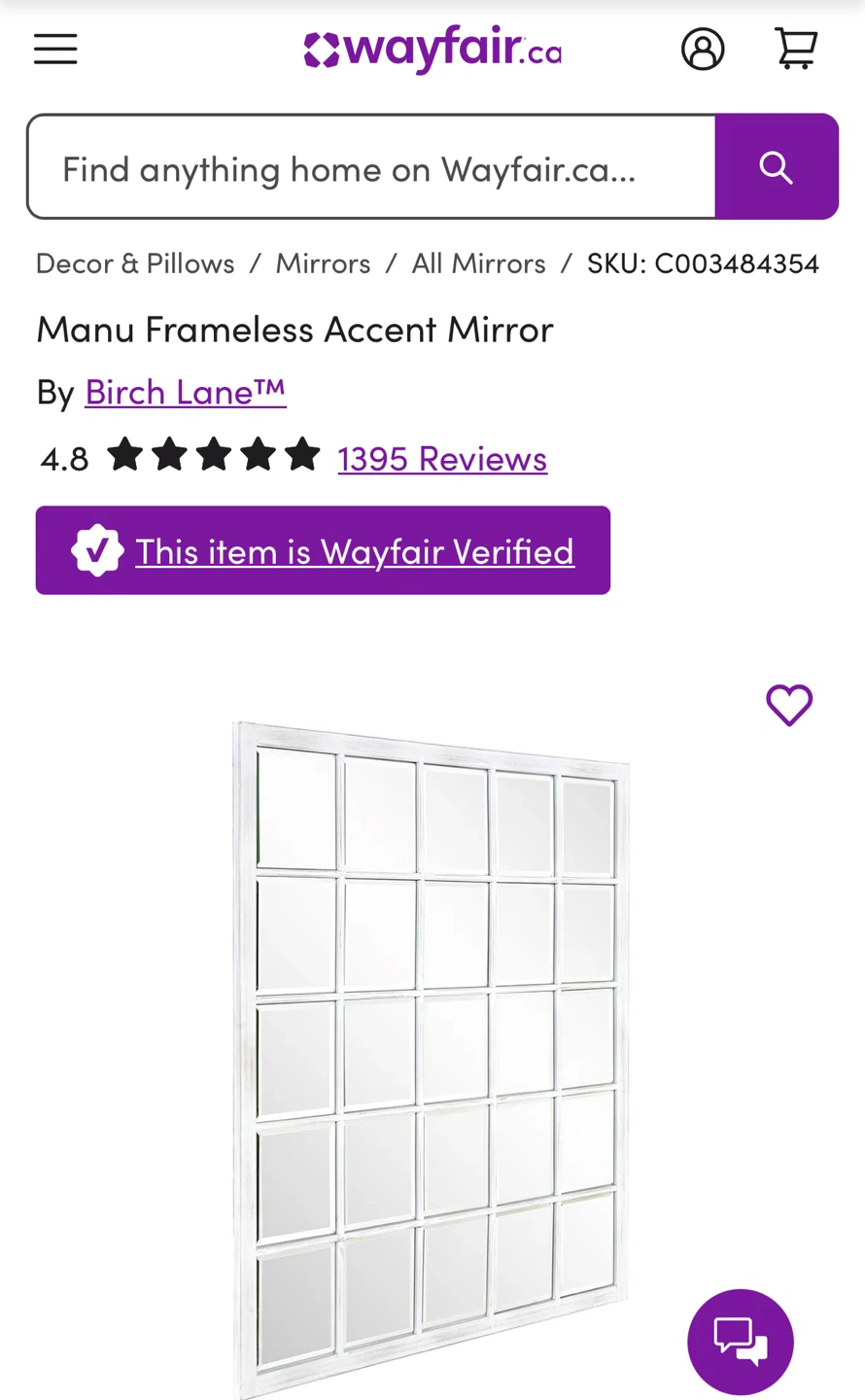Image resolution: width=865 pixels, height=1400 pixels.
Task: Open the hamburger navigation menu
Action: (55, 49)
